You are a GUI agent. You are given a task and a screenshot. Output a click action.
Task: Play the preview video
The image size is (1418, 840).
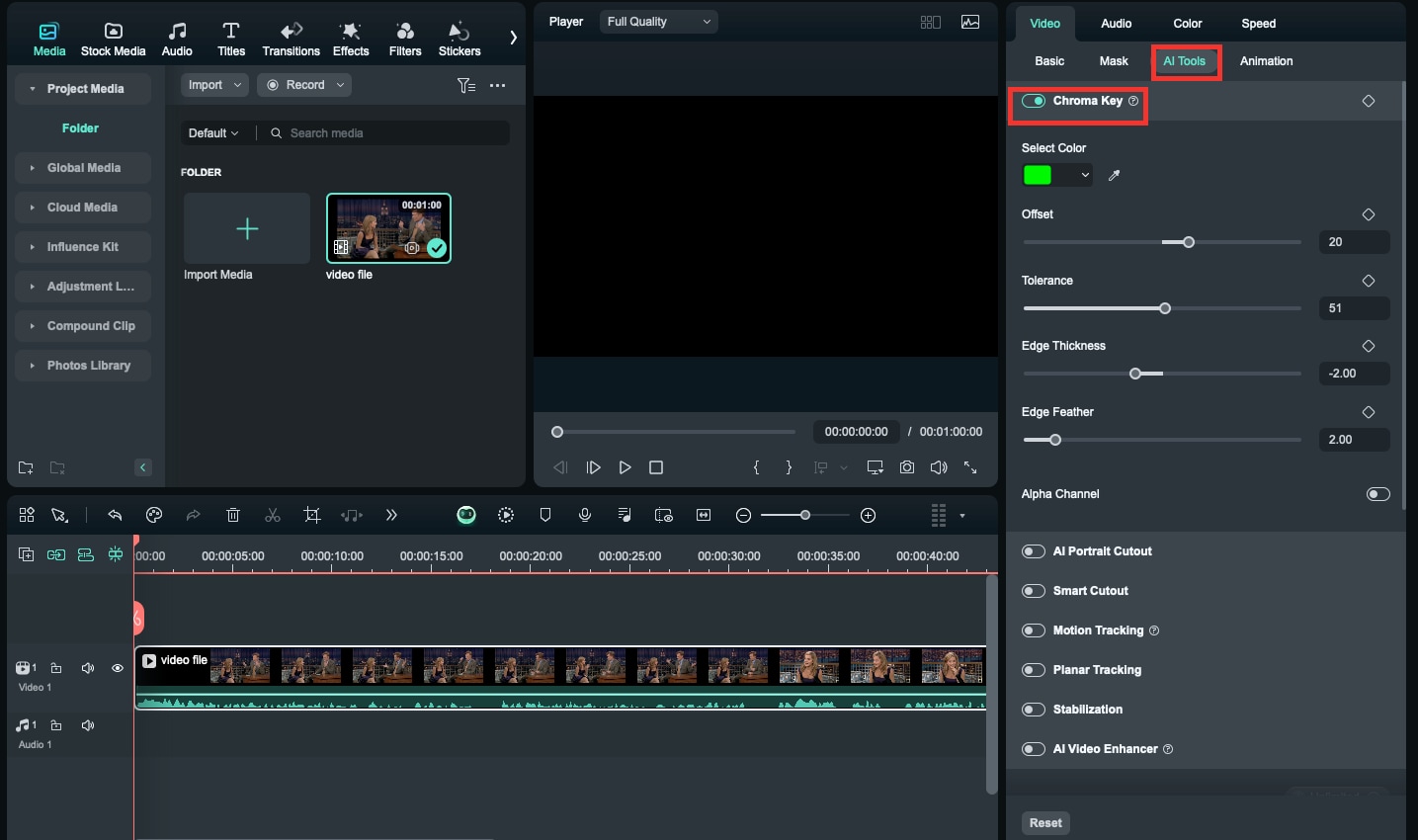coord(625,467)
